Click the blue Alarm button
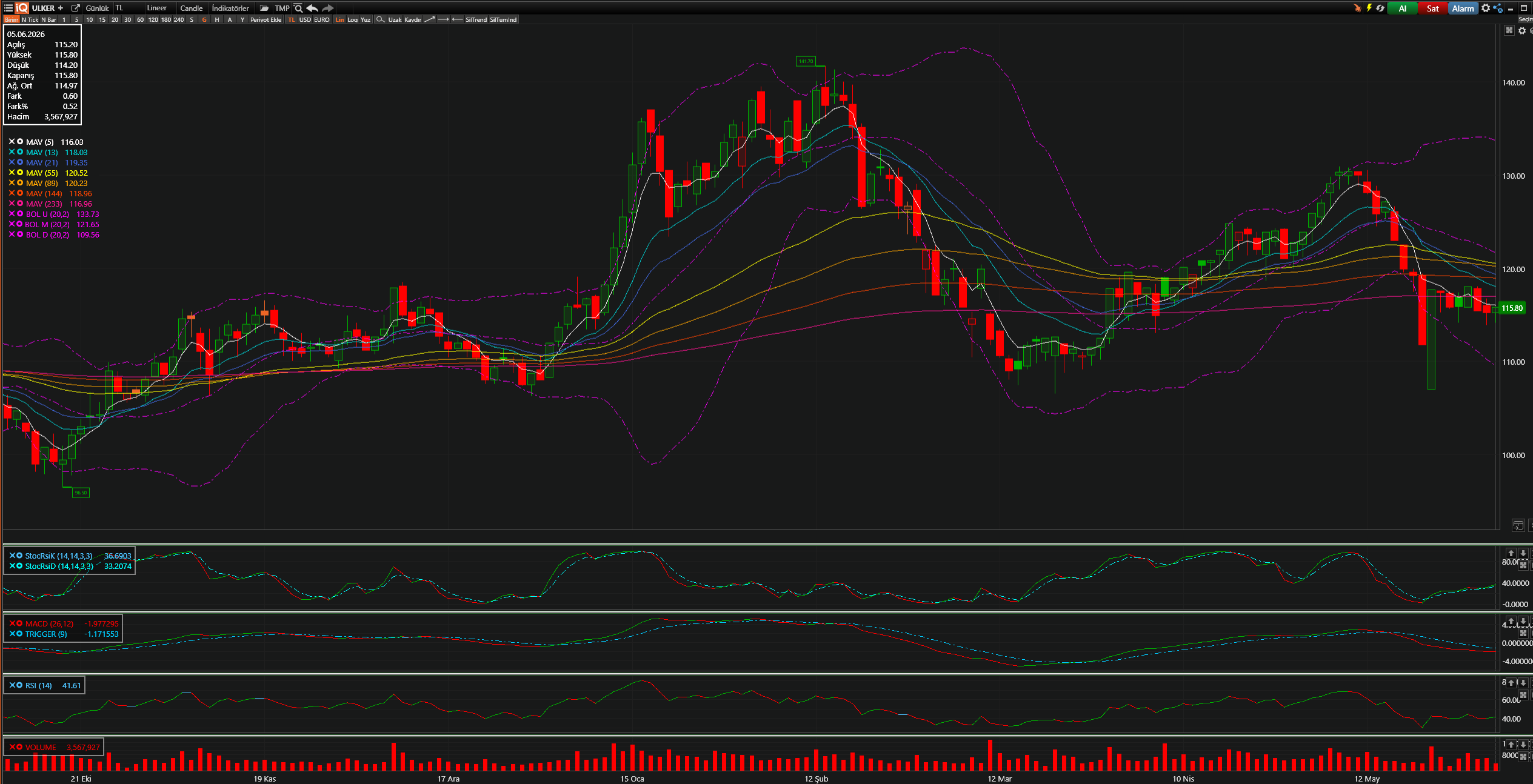Viewport: 1533px width, 784px height. tap(1463, 8)
